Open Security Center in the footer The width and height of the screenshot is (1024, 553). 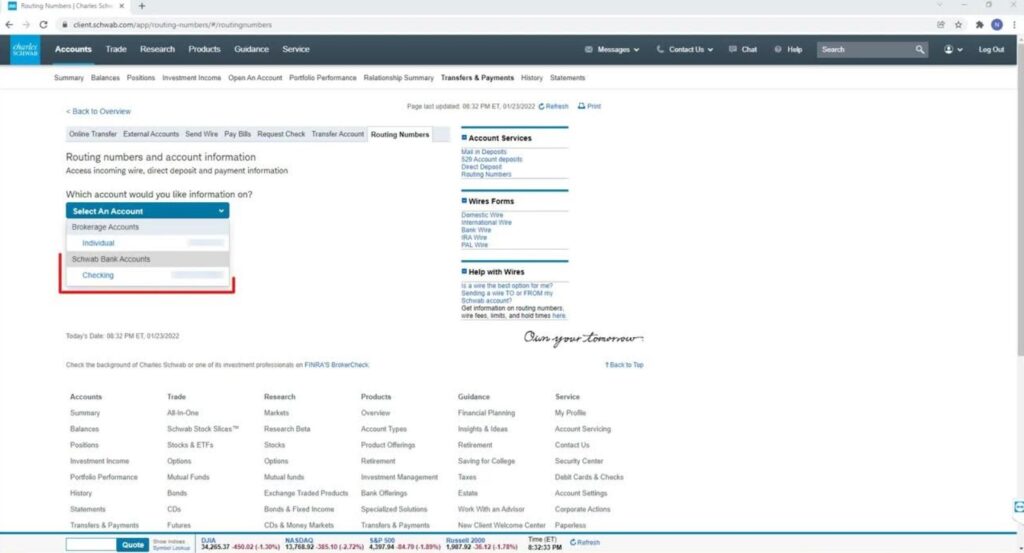point(579,462)
